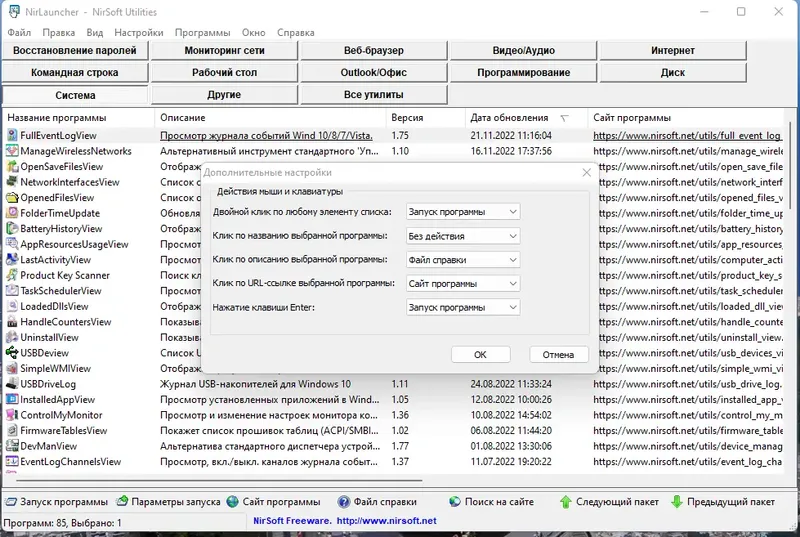Open the Настройки menu

pos(139,33)
